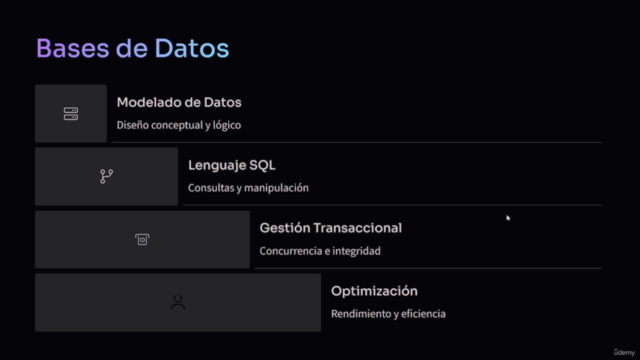The height and width of the screenshot is (360, 640).
Task: Click 'Rendimiento y eficiencia' subtitle
Action: coord(388,313)
